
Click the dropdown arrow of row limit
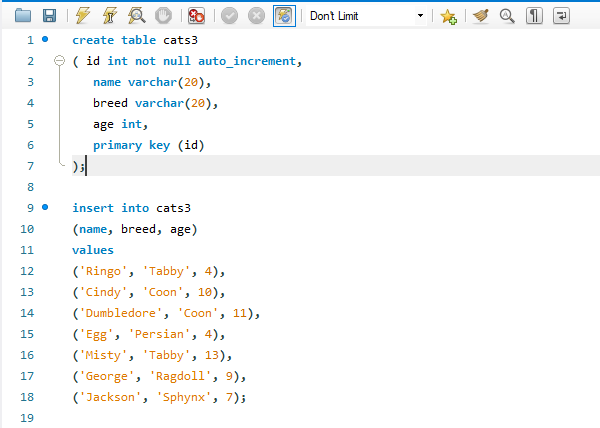tap(420, 16)
